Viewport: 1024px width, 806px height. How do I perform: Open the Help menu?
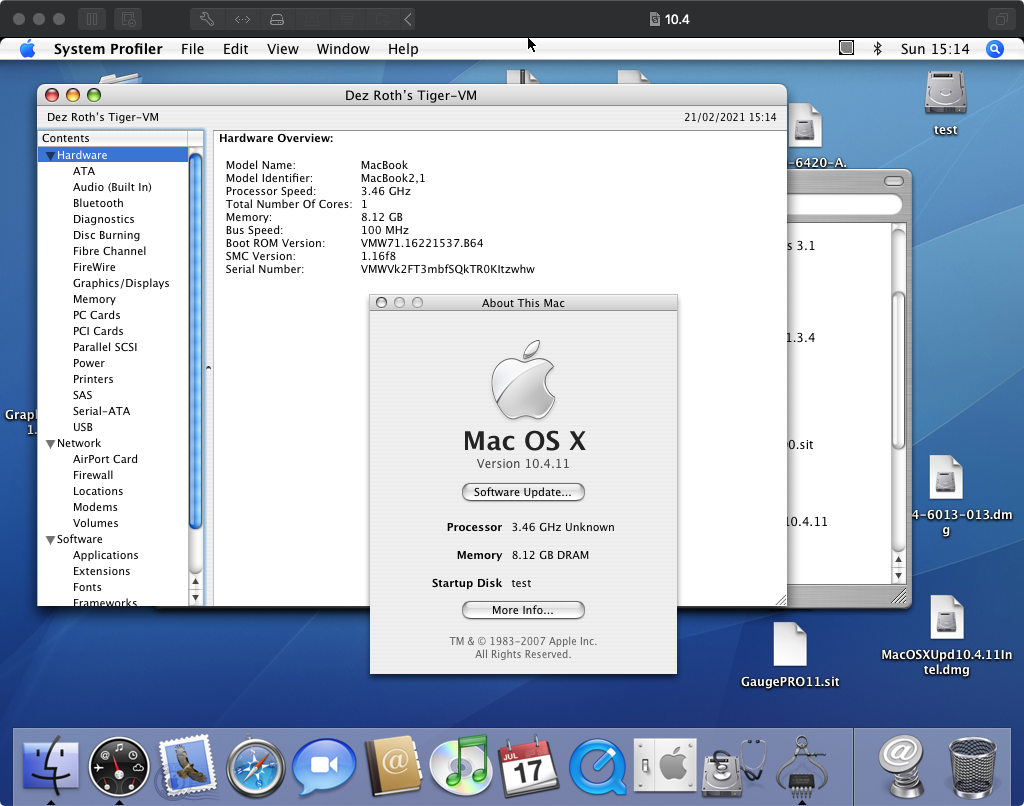click(403, 49)
